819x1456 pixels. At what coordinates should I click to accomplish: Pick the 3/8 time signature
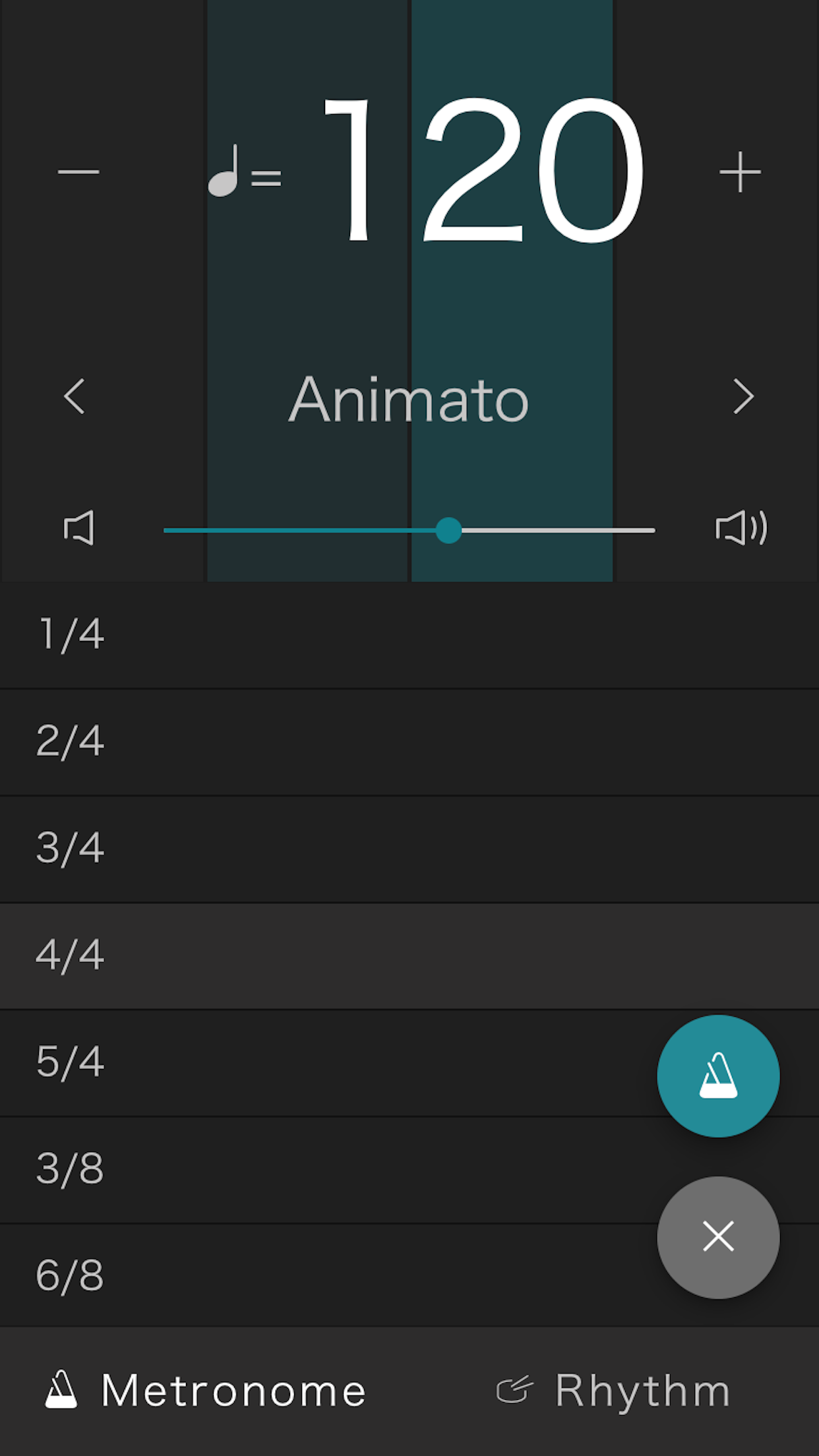point(71,1168)
